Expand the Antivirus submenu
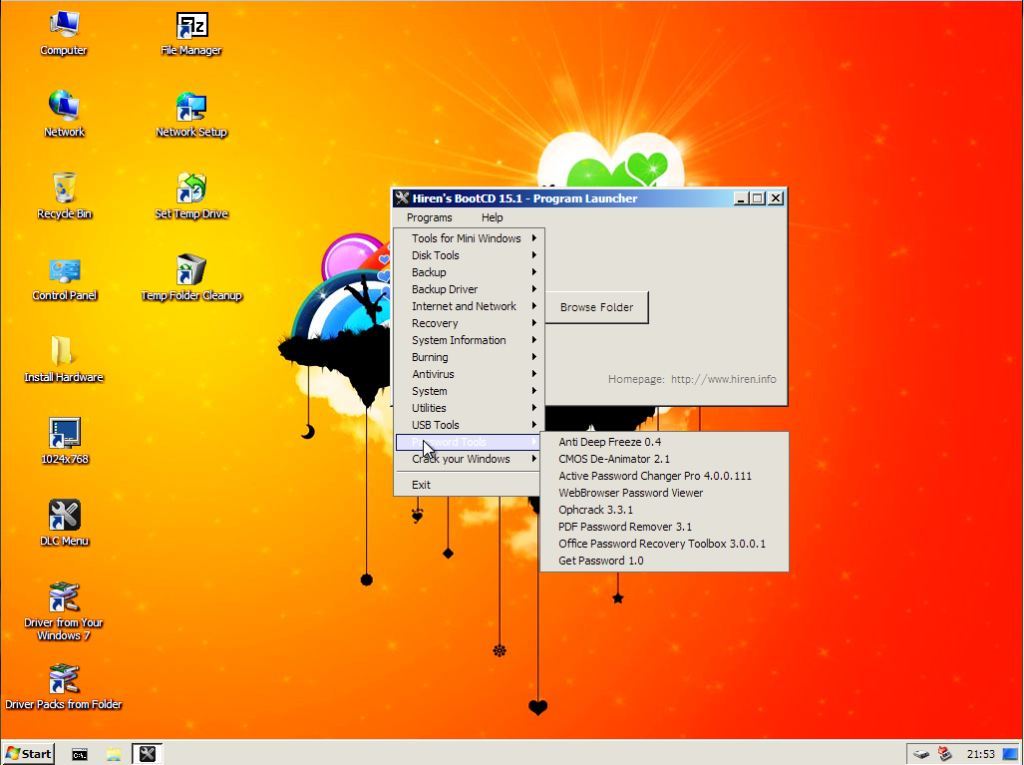1024x765 pixels. 469,374
